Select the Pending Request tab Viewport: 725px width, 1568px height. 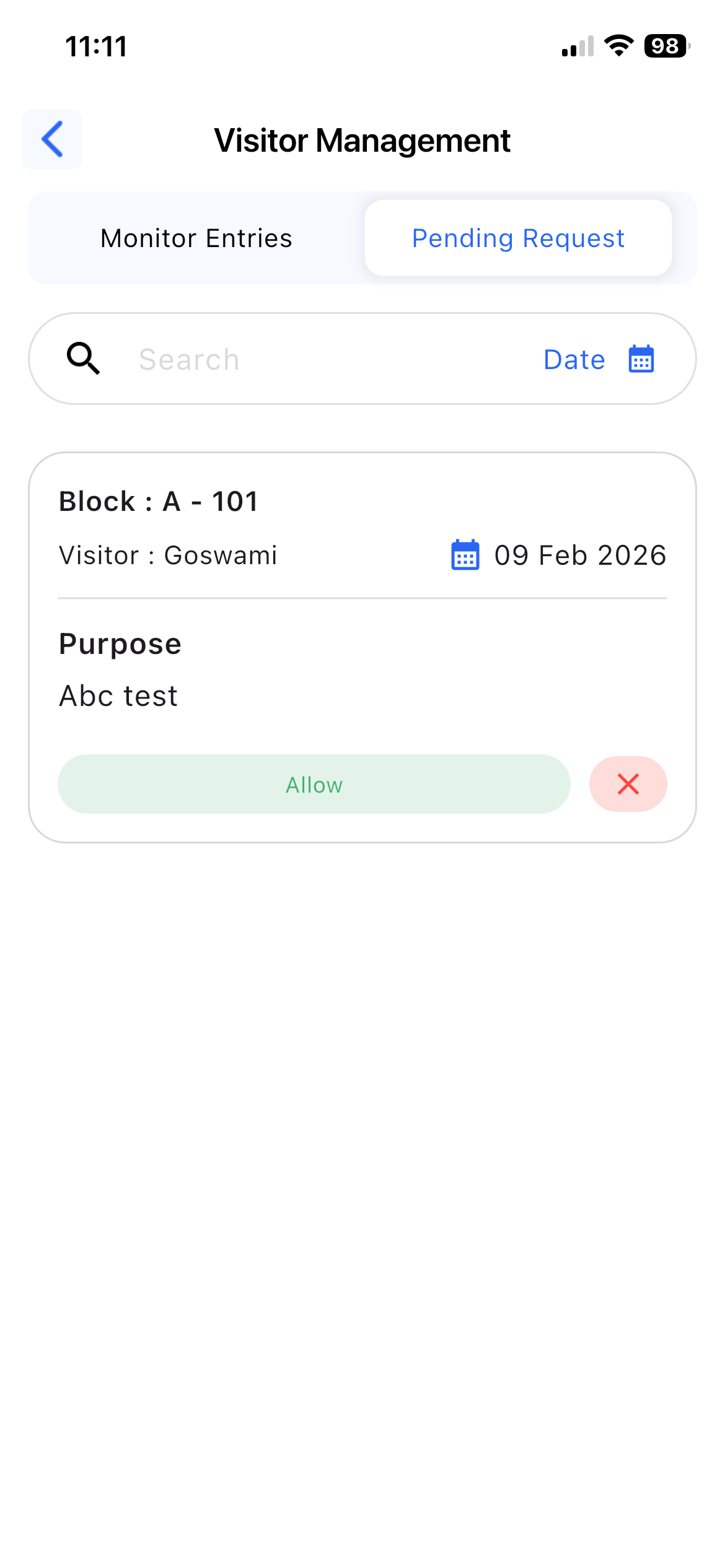pos(518,238)
